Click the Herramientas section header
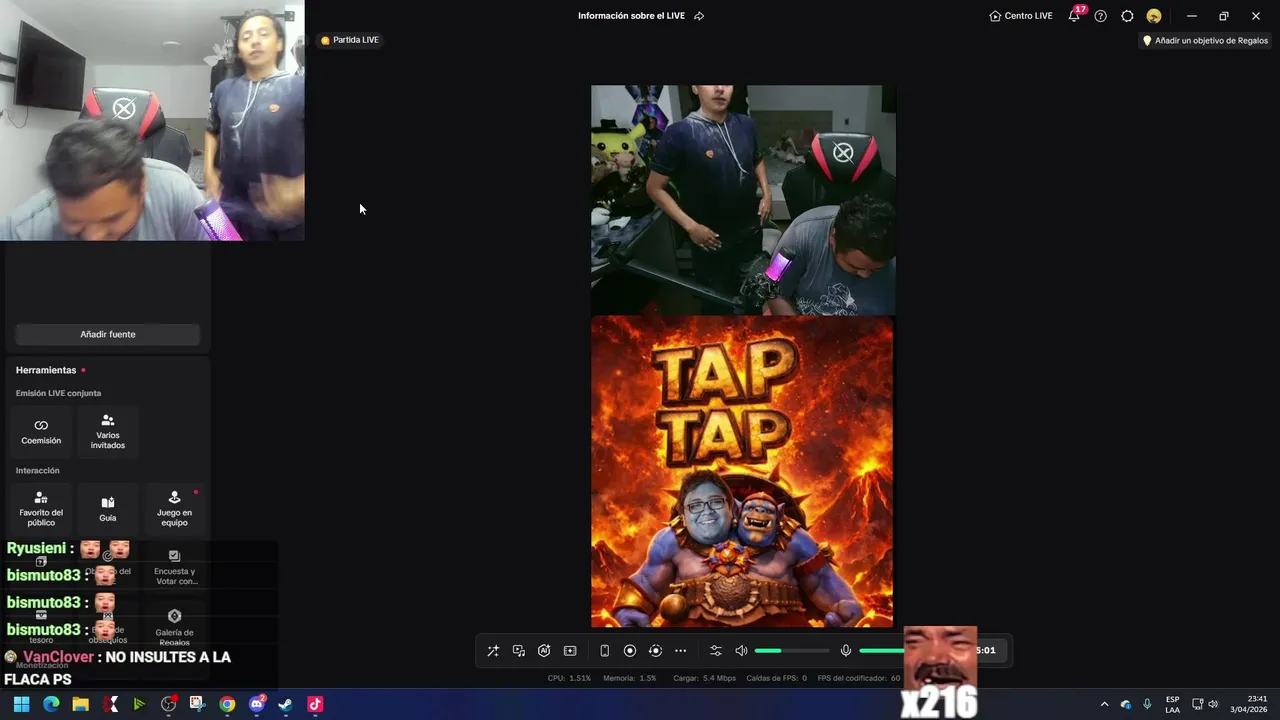 tap(46, 370)
